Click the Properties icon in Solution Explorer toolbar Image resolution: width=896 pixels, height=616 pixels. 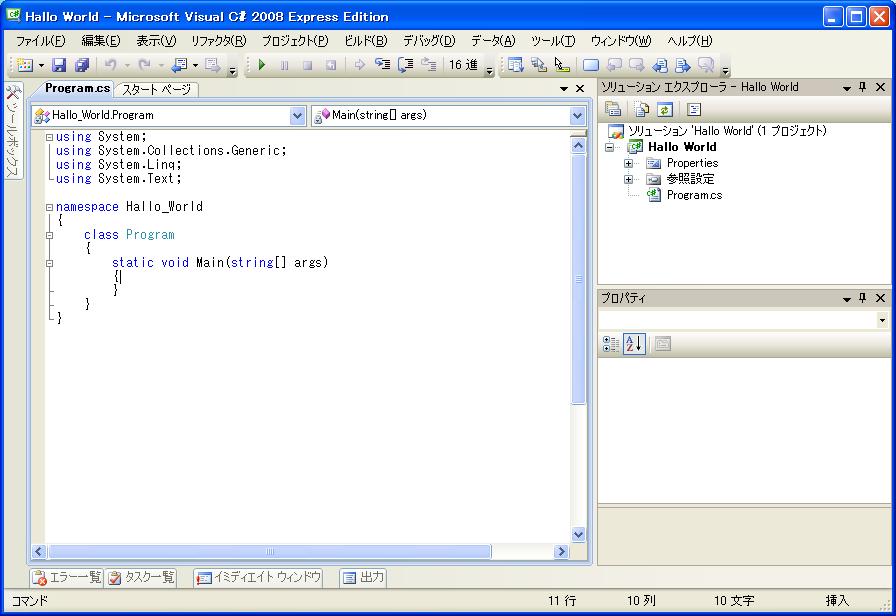pos(613,109)
